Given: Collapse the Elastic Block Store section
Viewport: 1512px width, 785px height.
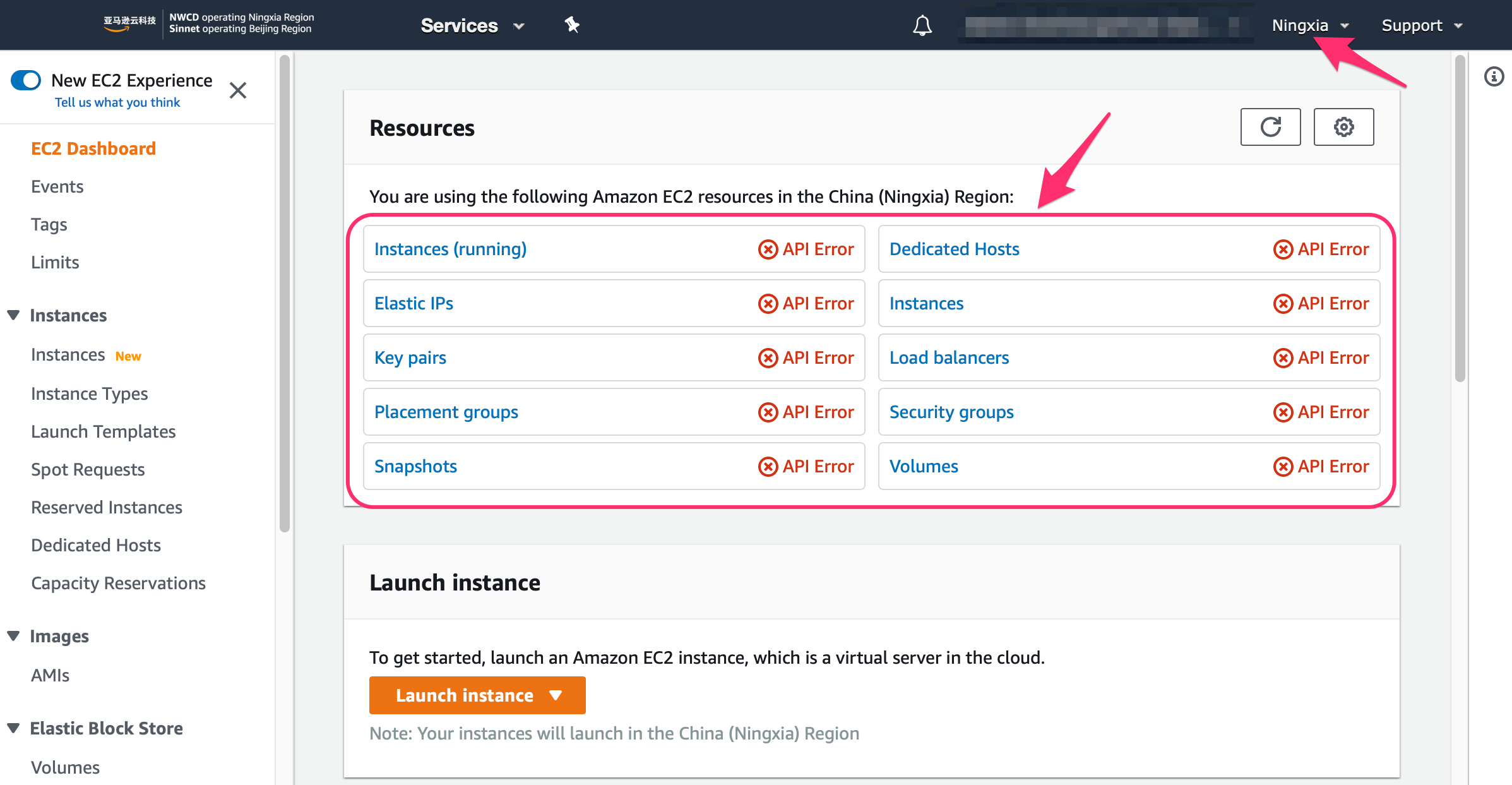Looking at the screenshot, I should point(13,728).
